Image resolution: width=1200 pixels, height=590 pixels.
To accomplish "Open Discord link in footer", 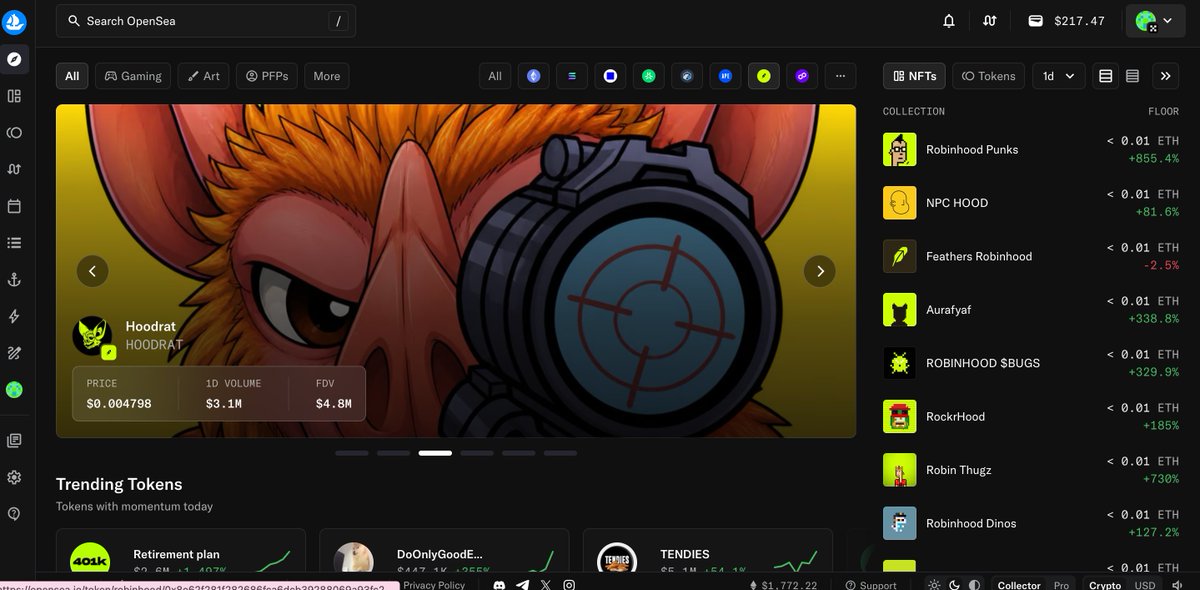I will pyautogui.click(x=499, y=585).
